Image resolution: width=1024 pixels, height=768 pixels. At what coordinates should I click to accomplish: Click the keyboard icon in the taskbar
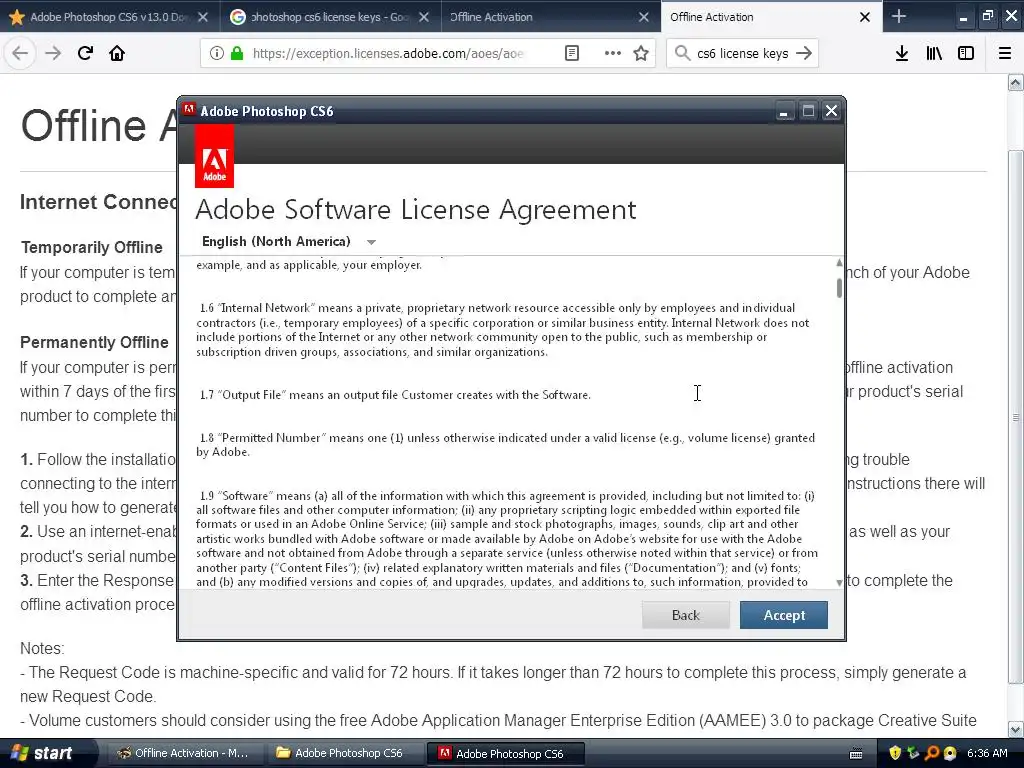click(x=856, y=754)
